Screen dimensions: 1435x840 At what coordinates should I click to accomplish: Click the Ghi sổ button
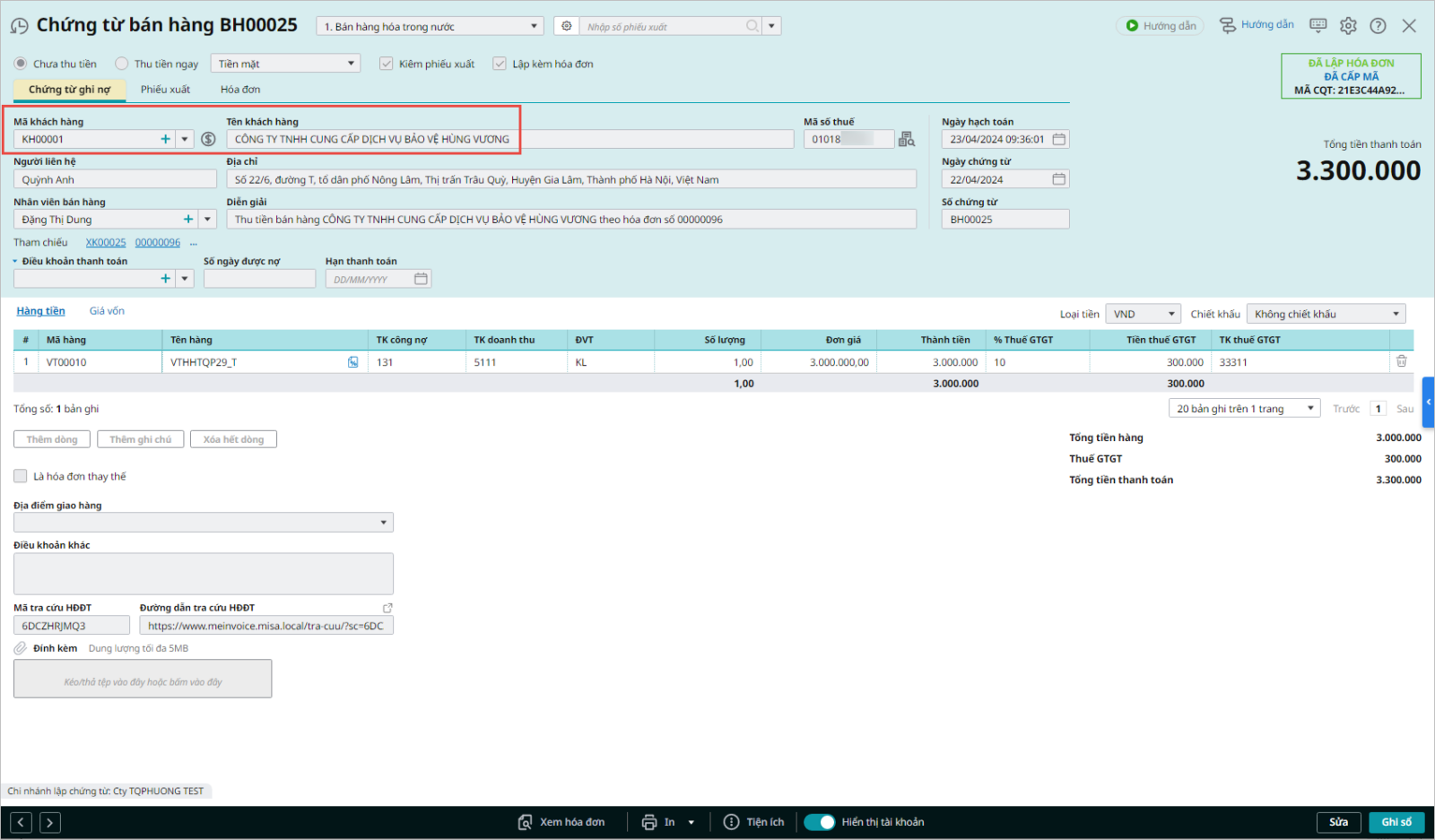pyautogui.click(x=1396, y=822)
